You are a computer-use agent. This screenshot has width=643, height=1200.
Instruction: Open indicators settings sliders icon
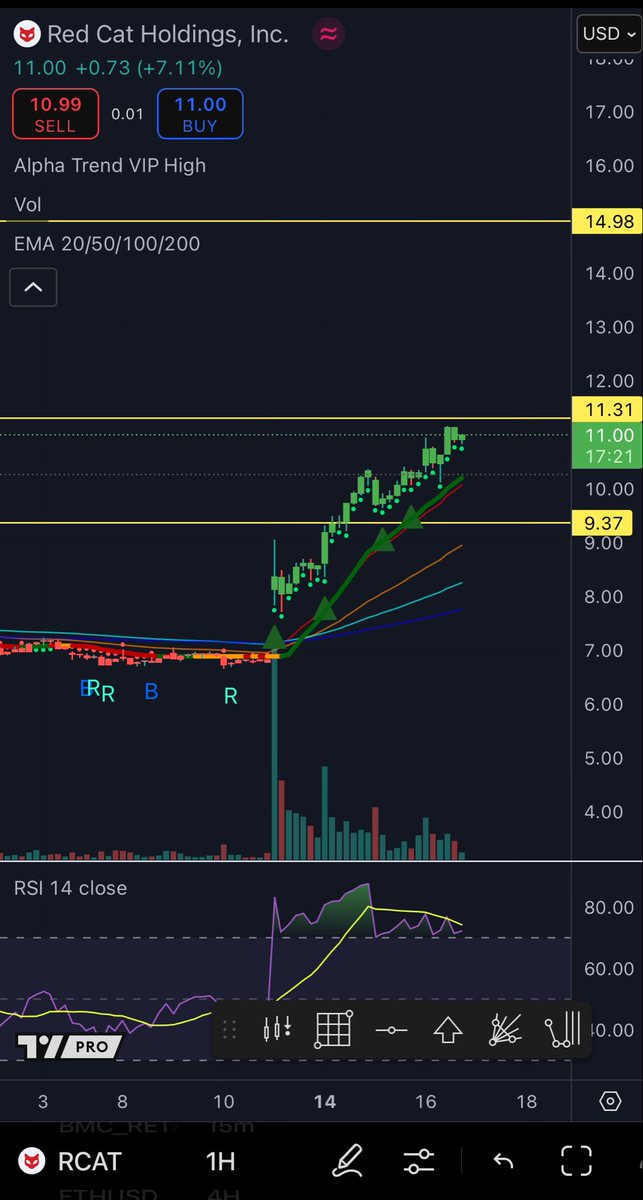pyautogui.click(x=420, y=1161)
